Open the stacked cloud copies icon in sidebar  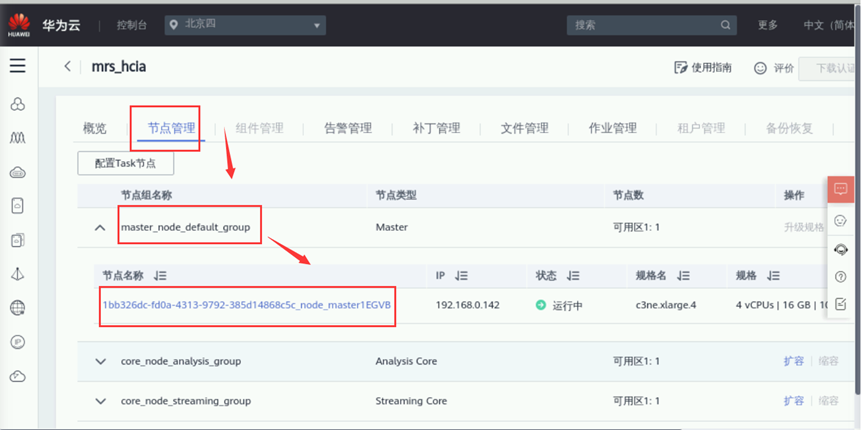(x=18, y=240)
